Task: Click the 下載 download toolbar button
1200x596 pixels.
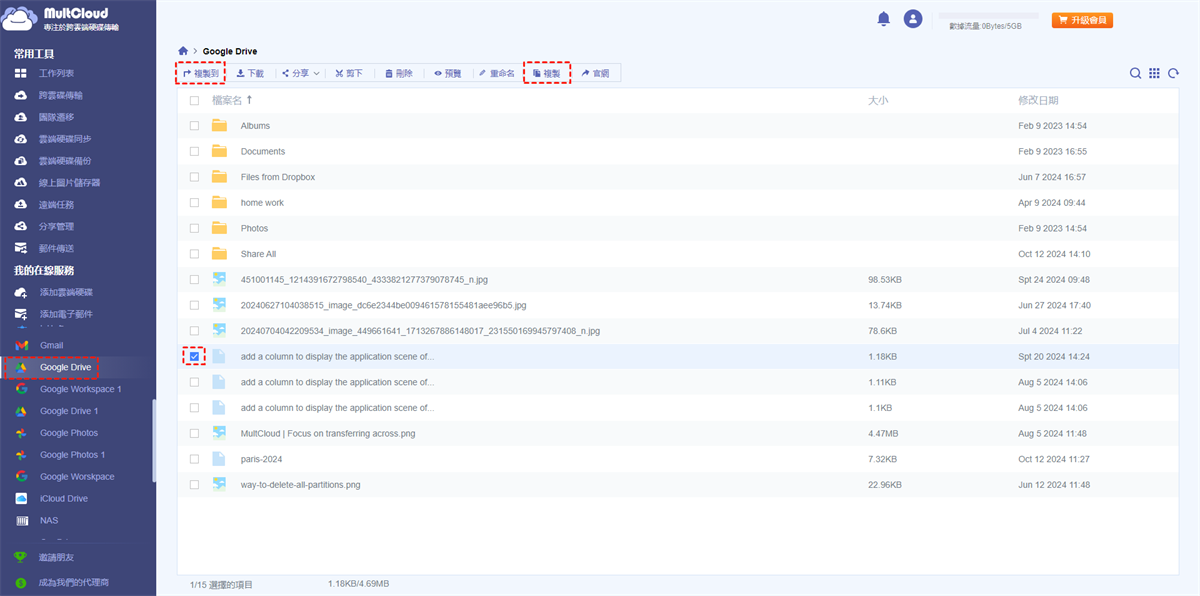Action: pos(250,73)
